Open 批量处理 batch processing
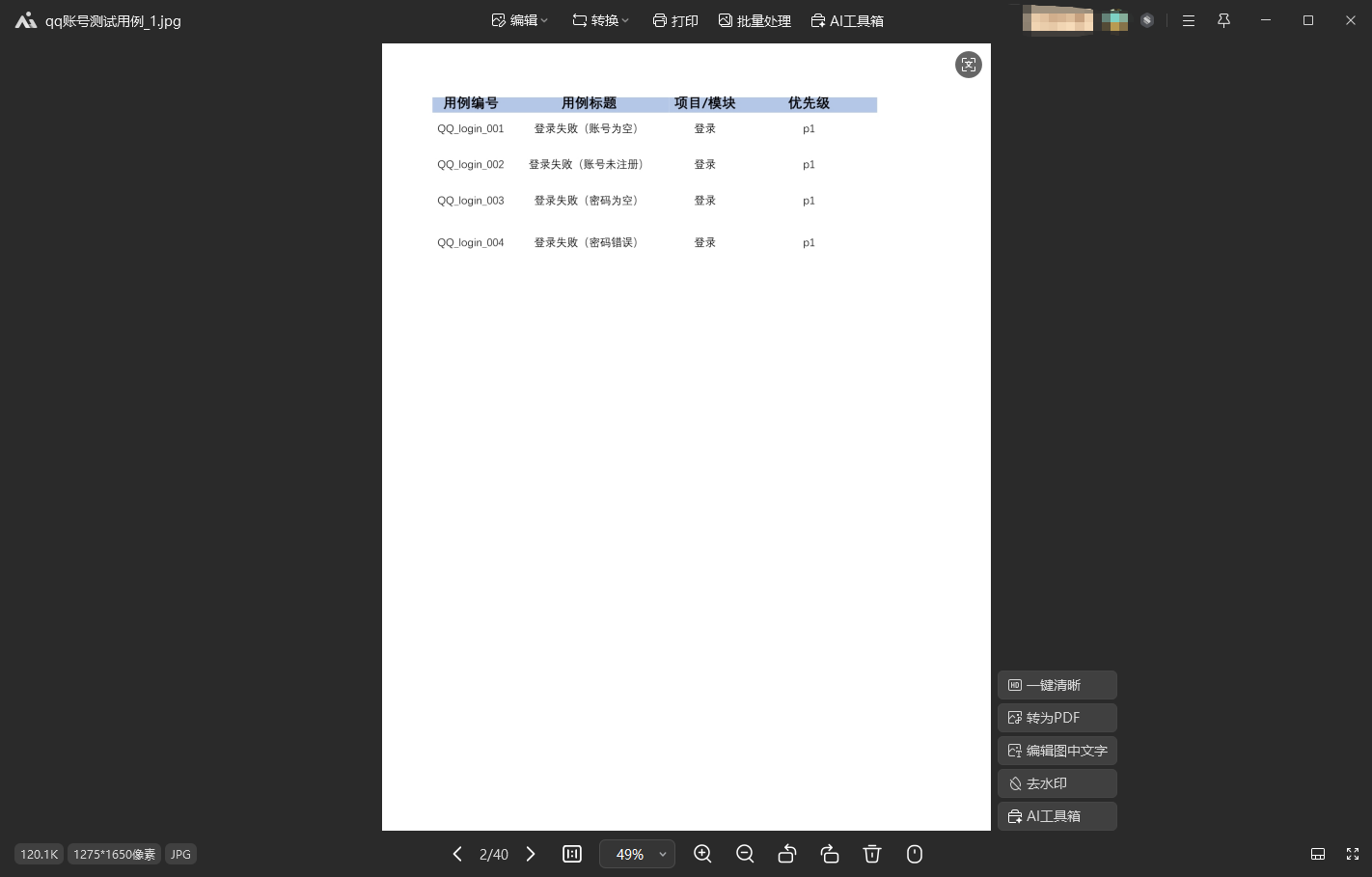This screenshot has height=877, width=1372. click(755, 19)
